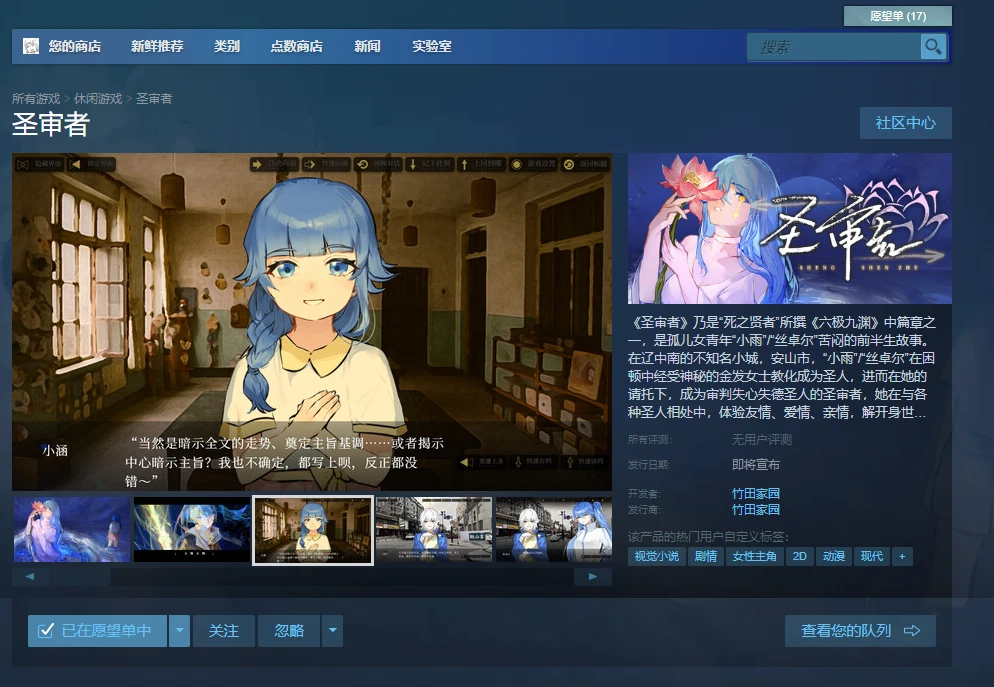
Task: Select the highlighted classroom thumbnail
Action: 313,530
